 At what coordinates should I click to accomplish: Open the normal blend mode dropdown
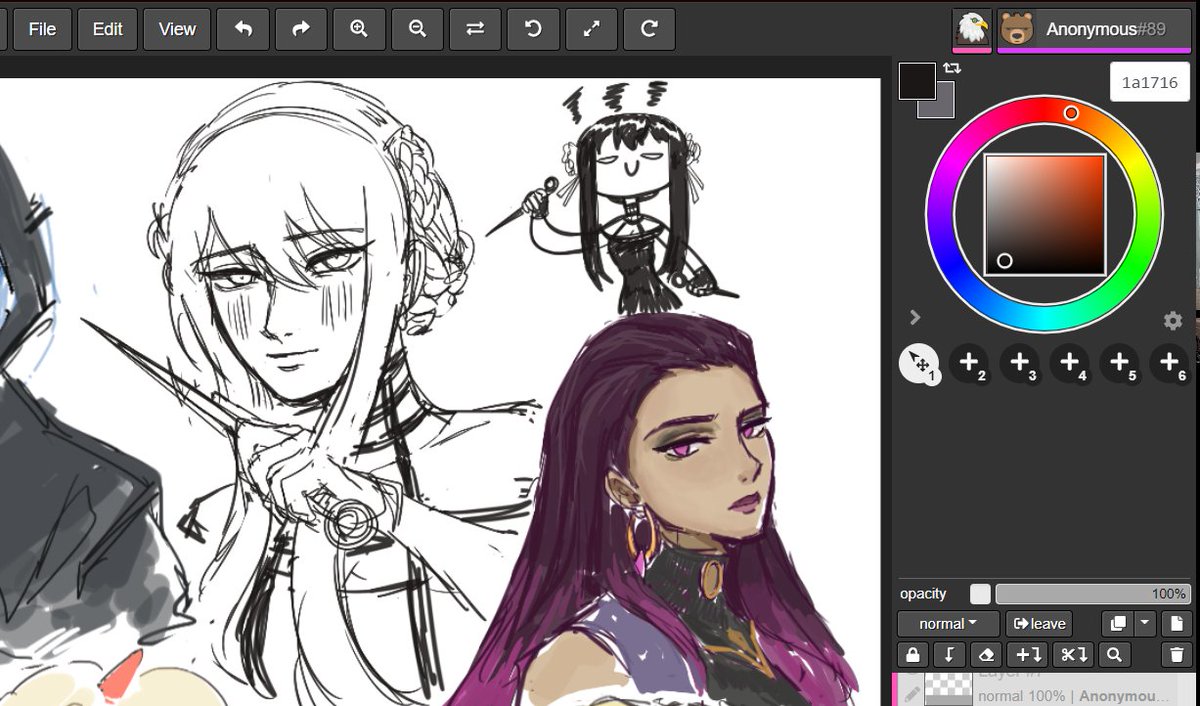(948, 623)
